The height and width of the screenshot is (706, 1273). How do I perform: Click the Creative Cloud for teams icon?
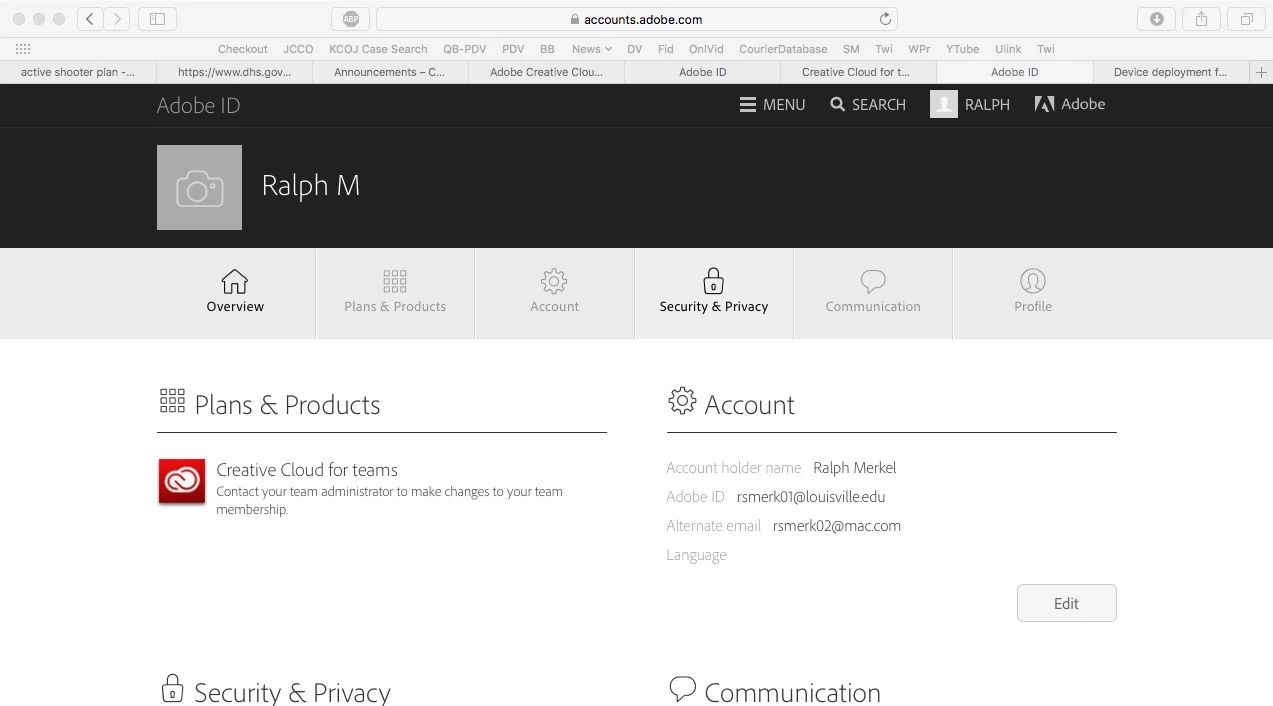tap(182, 481)
